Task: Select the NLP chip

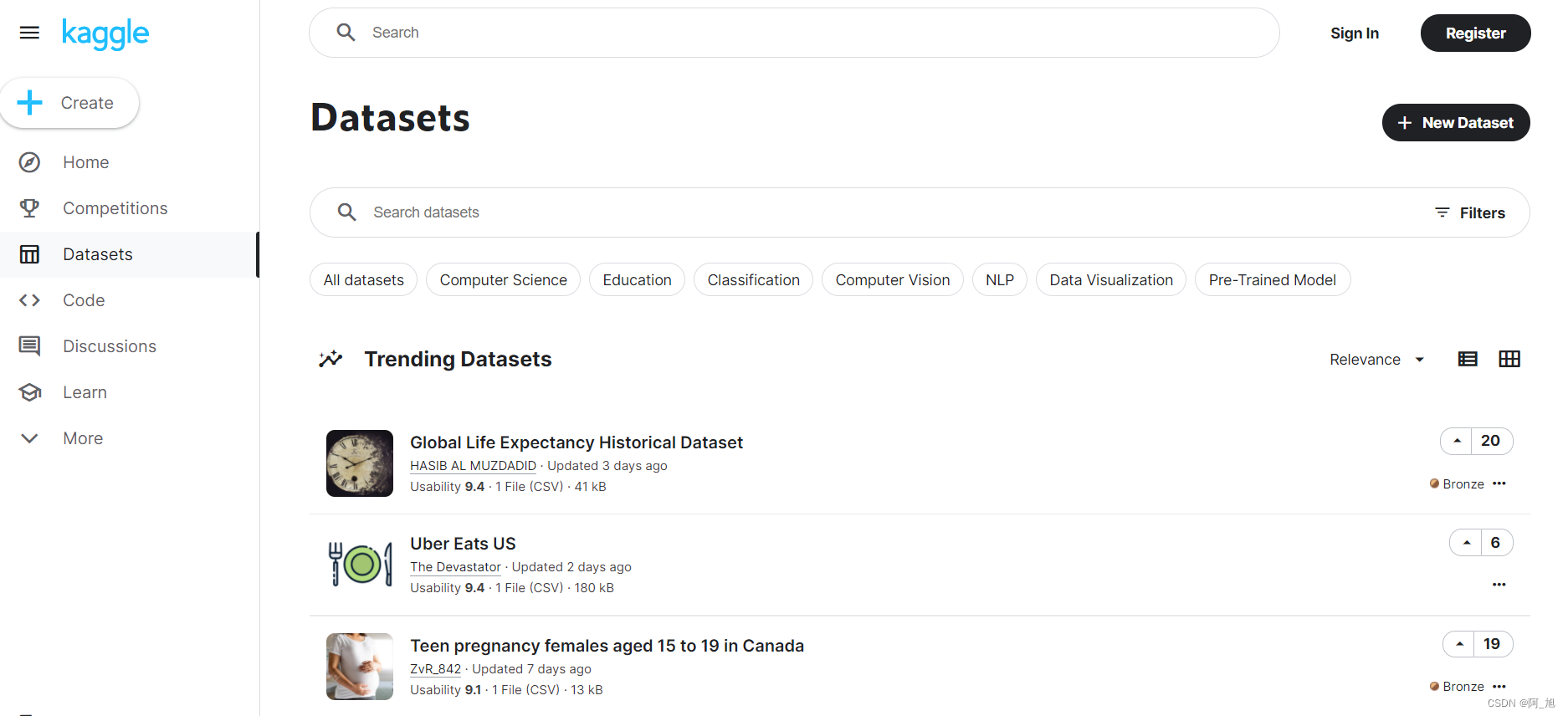Action: click(x=999, y=279)
